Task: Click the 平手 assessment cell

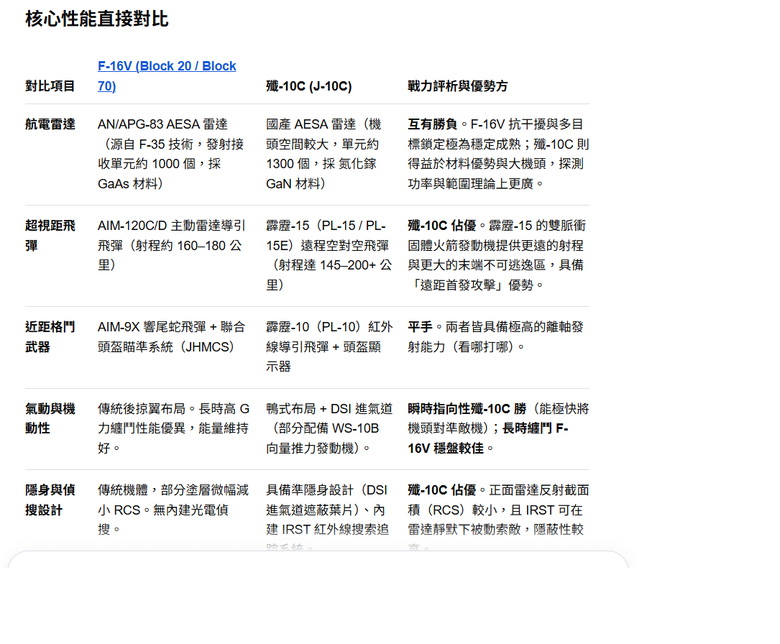Action: [495, 337]
